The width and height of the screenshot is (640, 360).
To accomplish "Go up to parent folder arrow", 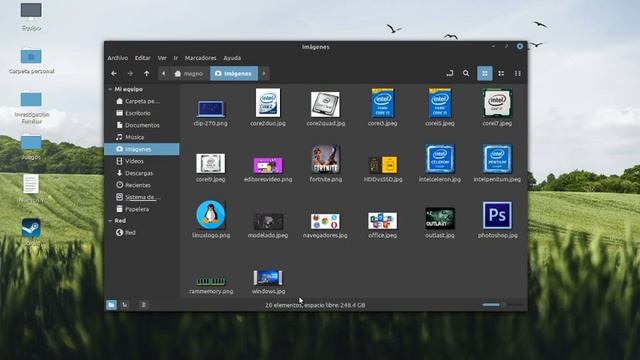I will (147, 73).
